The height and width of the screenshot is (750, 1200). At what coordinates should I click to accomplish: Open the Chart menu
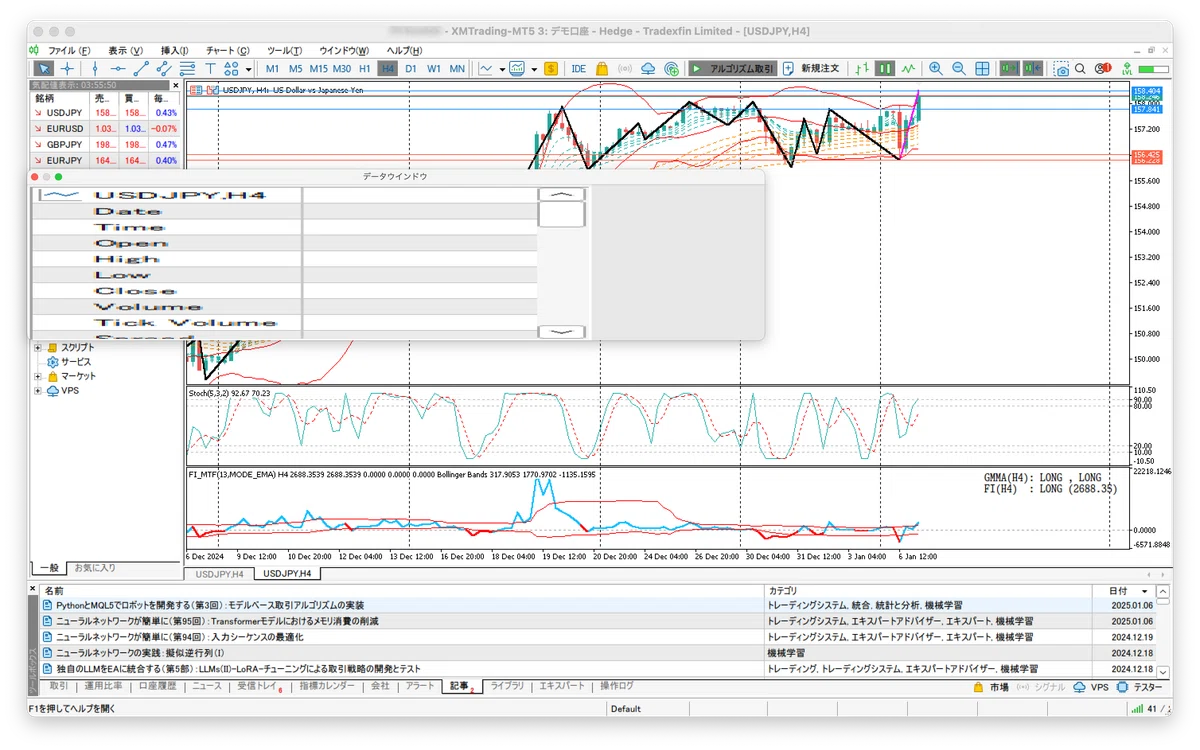click(x=228, y=50)
